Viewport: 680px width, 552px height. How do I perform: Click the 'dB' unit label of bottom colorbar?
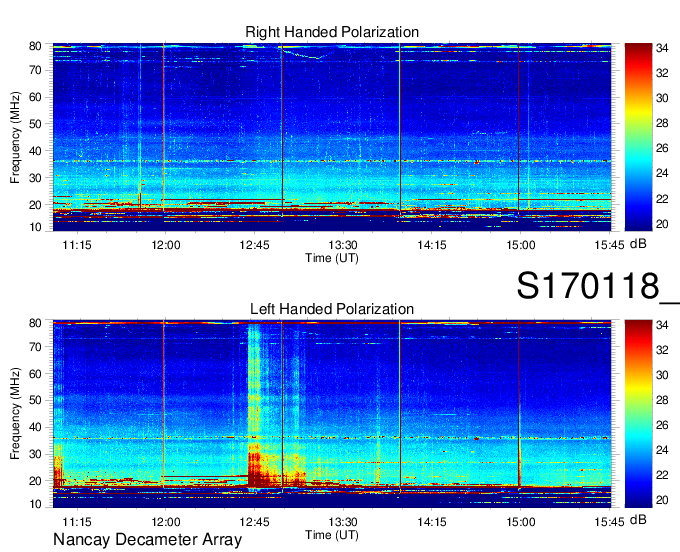tap(638, 520)
